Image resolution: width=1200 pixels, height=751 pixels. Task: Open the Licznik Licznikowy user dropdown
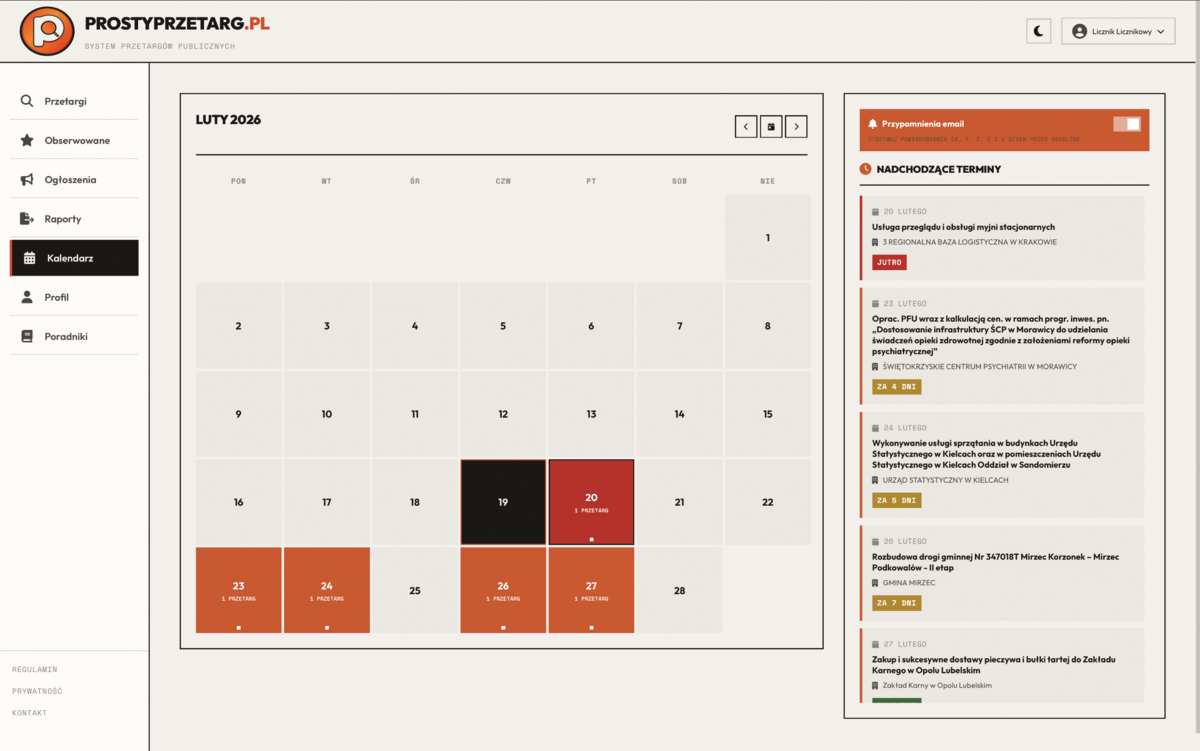(x=1117, y=31)
